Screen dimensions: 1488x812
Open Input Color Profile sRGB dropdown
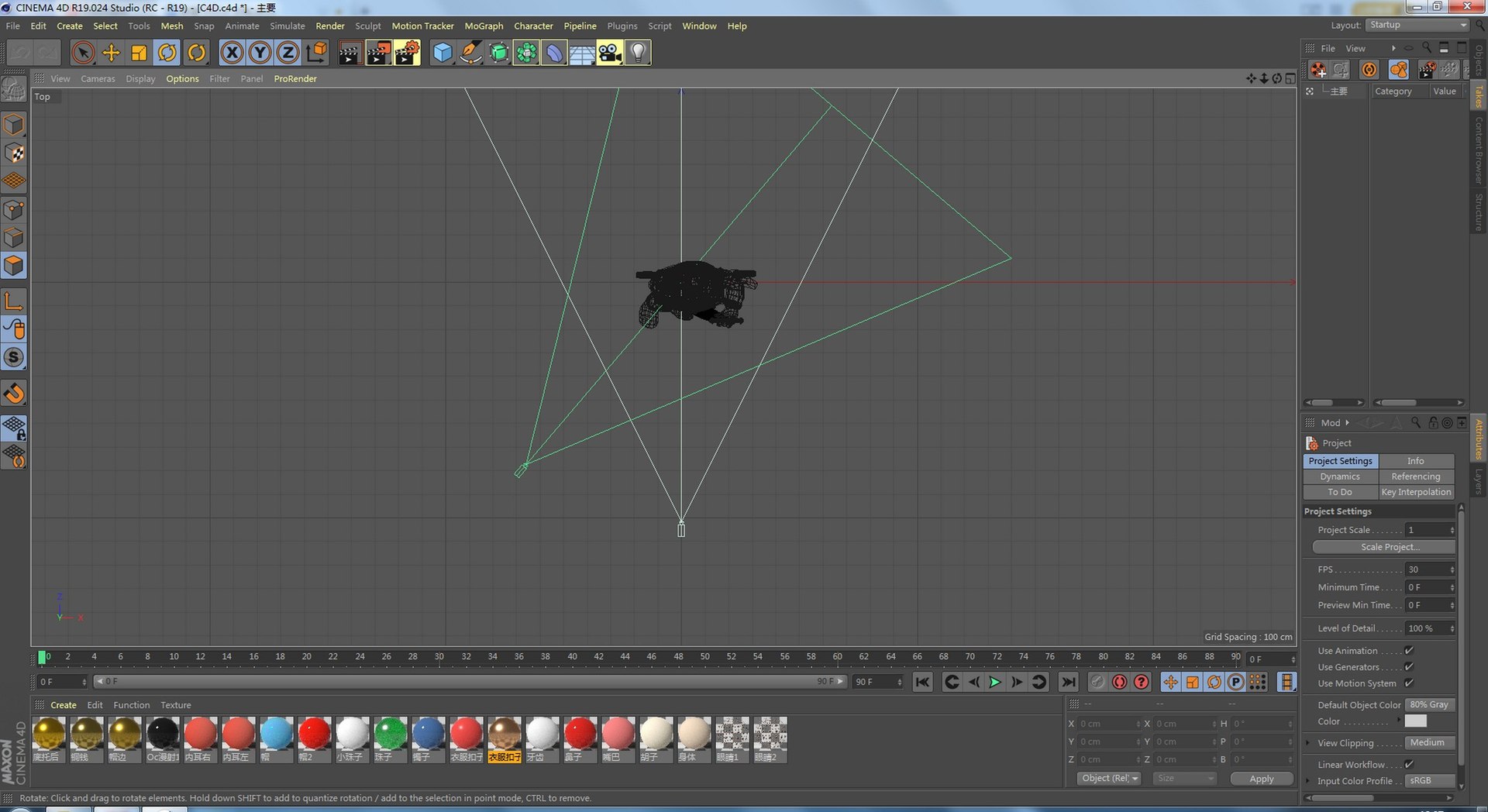[x=1430, y=781]
